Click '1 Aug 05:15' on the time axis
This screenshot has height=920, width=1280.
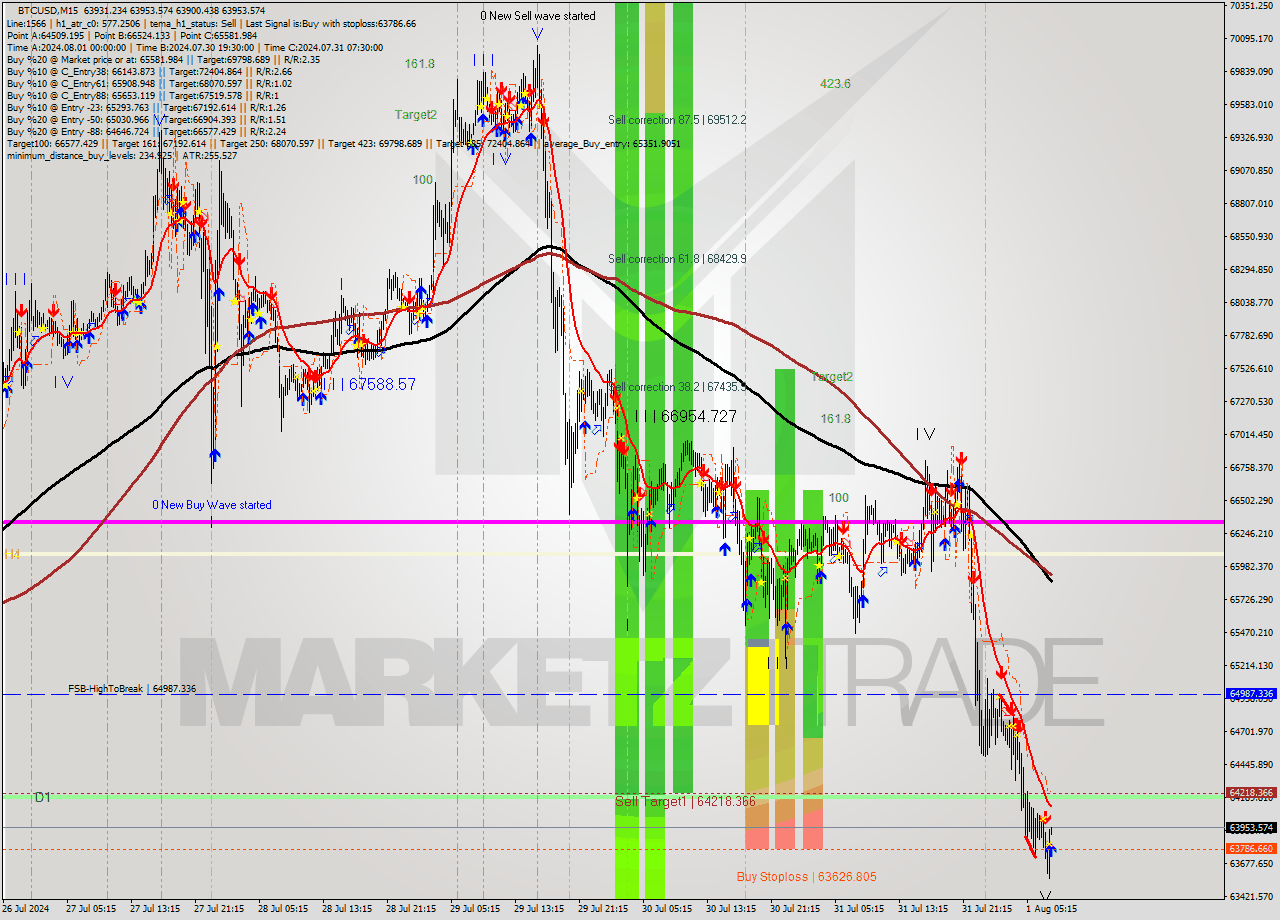[1052, 909]
